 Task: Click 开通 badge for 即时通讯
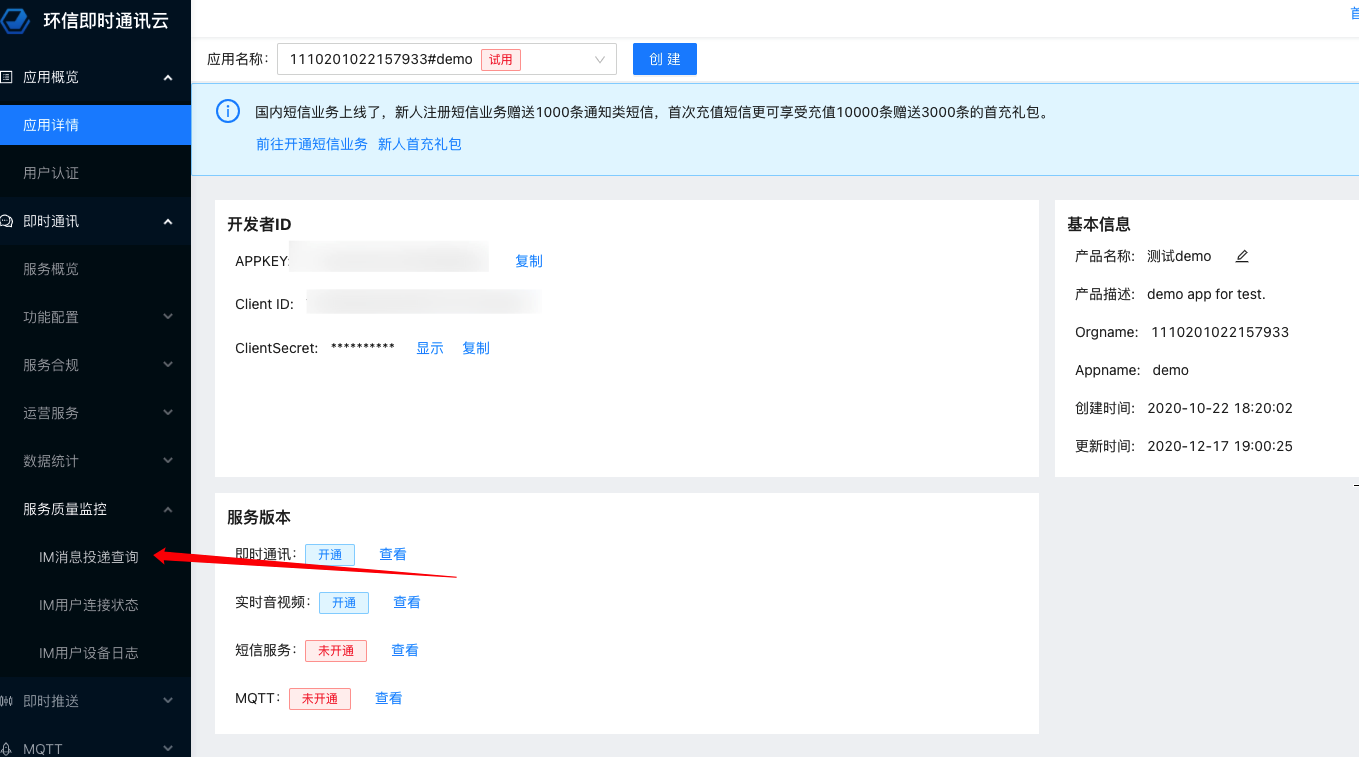[330, 554]
